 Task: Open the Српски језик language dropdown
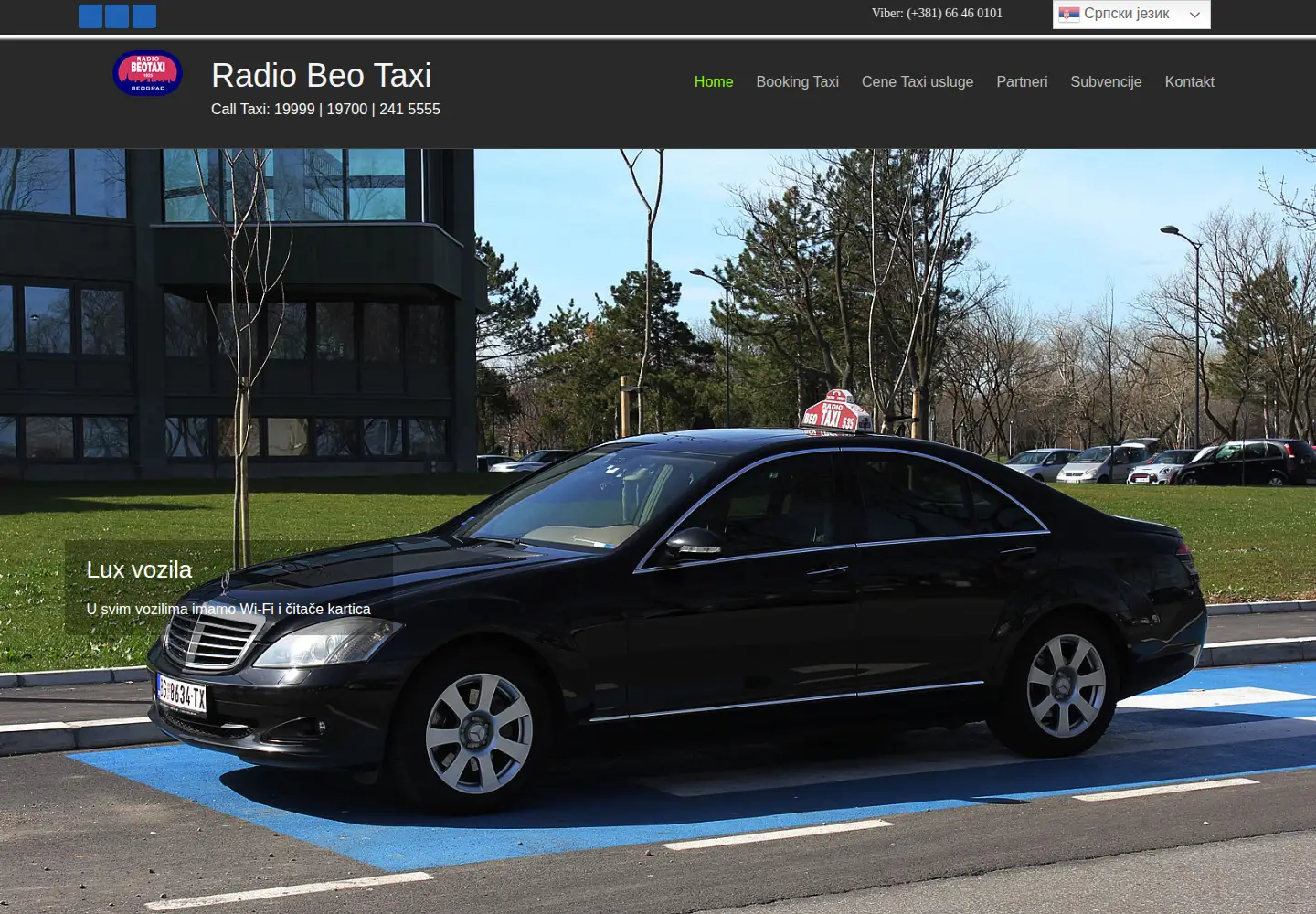[x=1131, y=14]
